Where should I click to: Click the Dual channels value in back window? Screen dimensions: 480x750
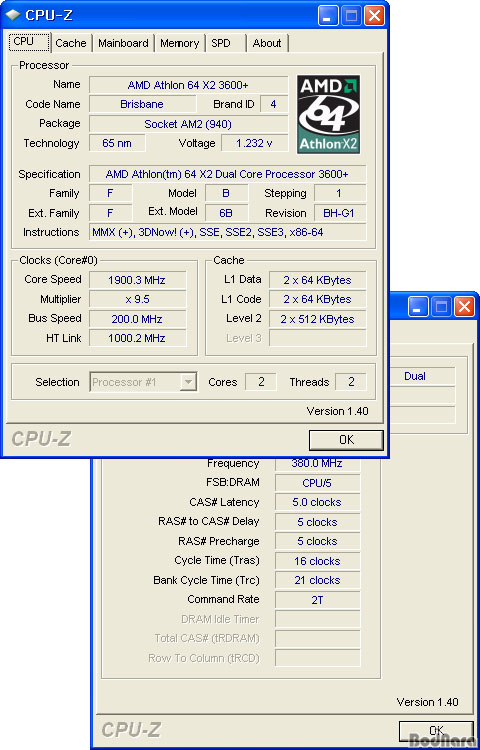(x=422, y=376)
